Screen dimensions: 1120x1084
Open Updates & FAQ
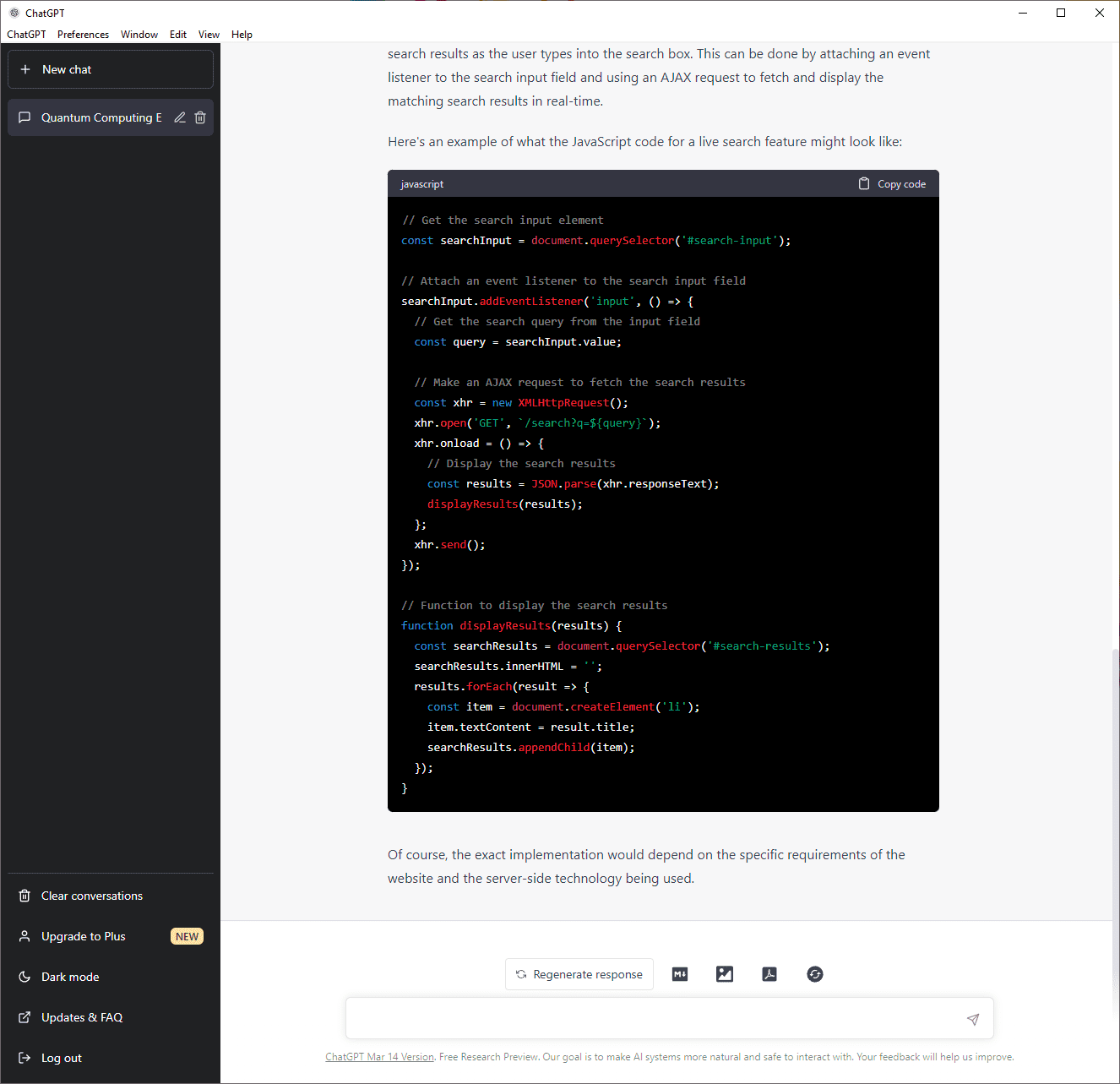(111, 1017)
